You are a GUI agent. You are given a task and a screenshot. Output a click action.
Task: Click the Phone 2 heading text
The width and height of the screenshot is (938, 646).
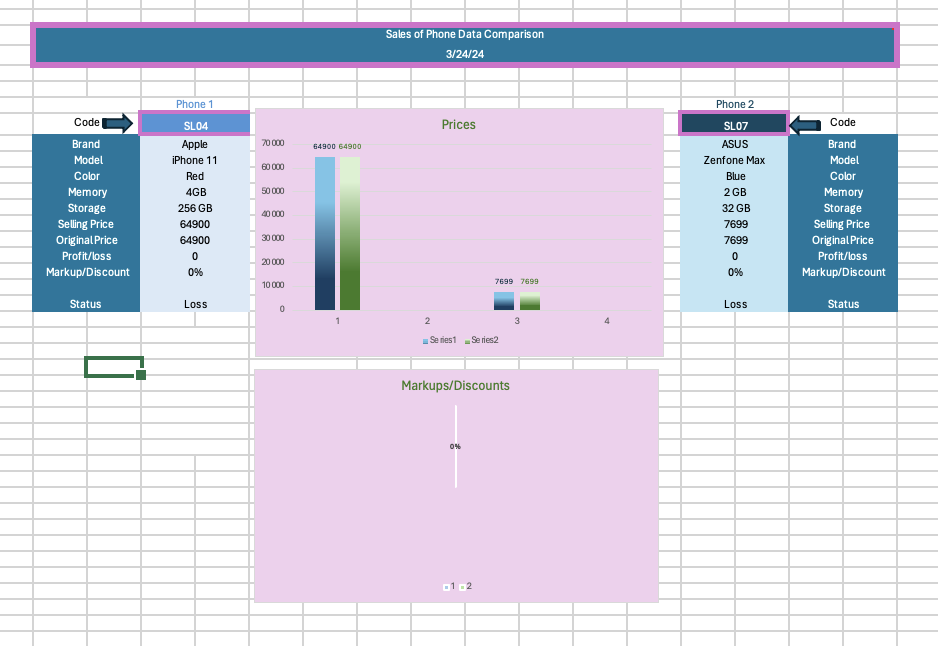[x=734, y=104]
